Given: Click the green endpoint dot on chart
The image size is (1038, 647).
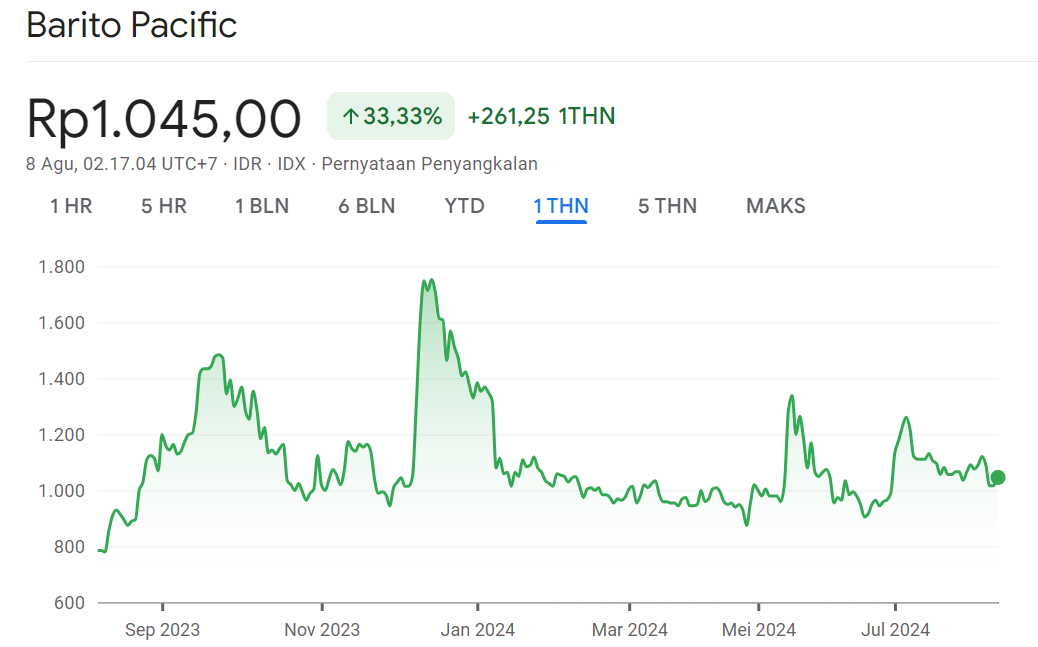Looking at the screenshot, I should pos(998,477).
